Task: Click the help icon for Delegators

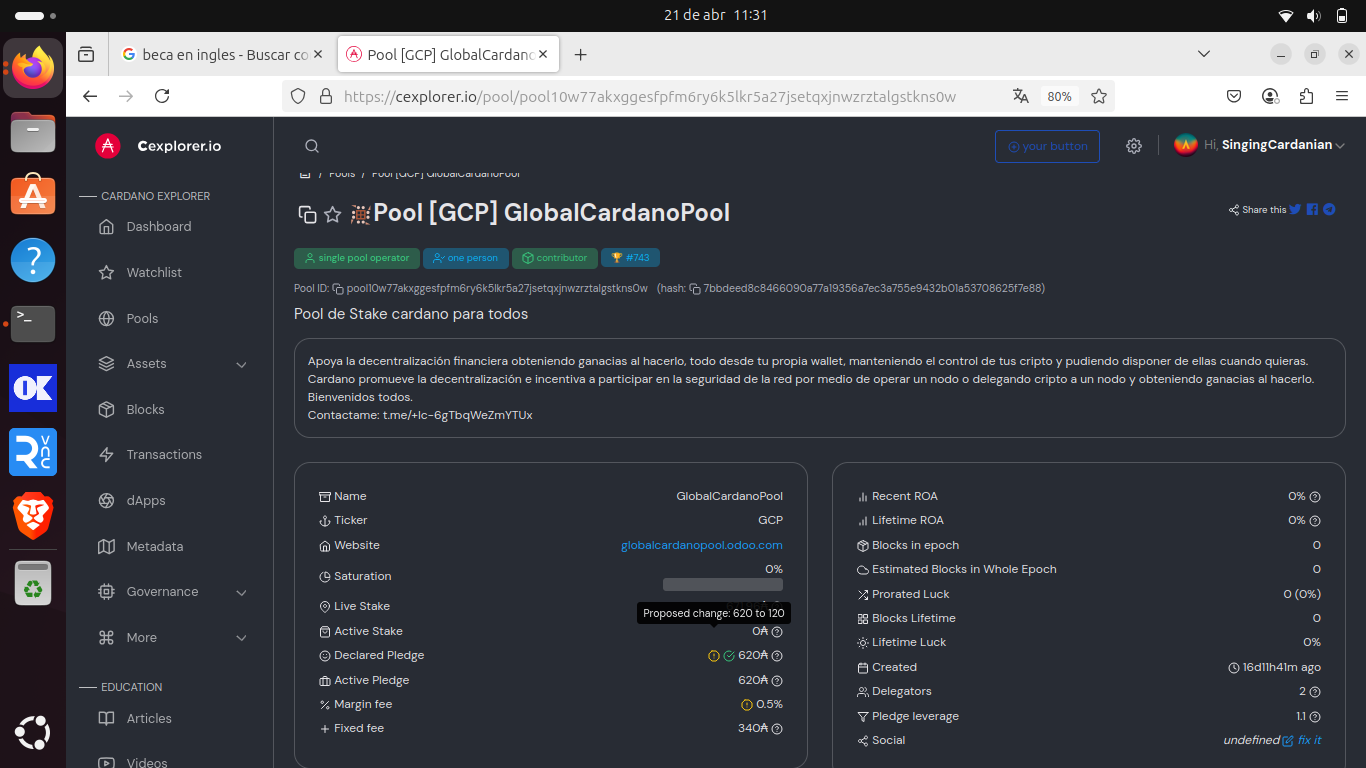Action: click(1315, 692)
